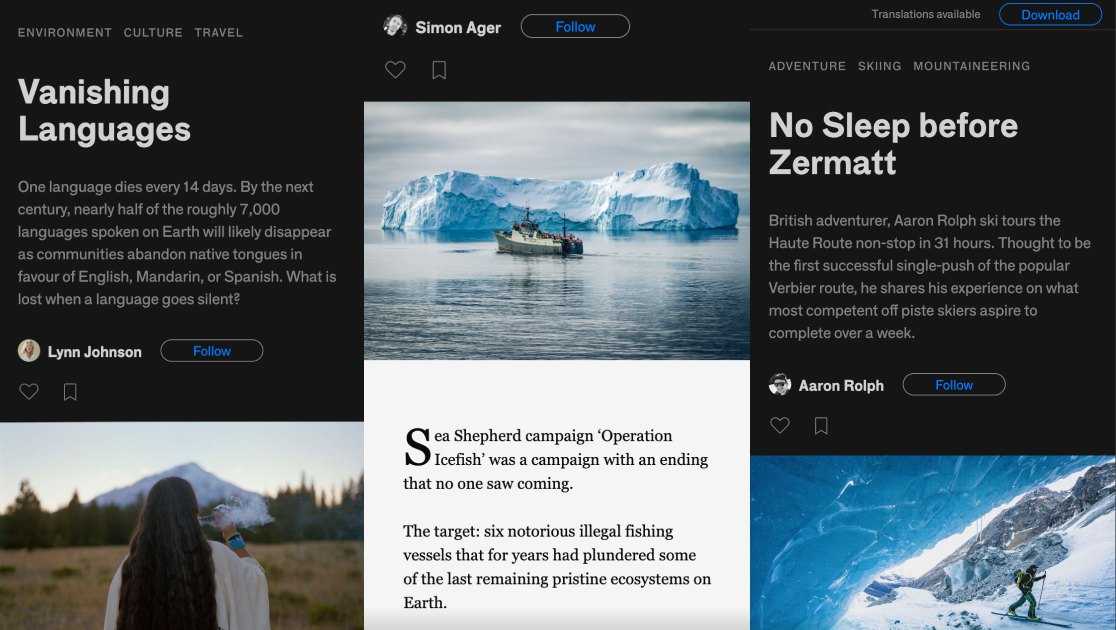Click author name Simon Ager
This screenshot has width=1116, height=630.
click(x=458, y=28)
